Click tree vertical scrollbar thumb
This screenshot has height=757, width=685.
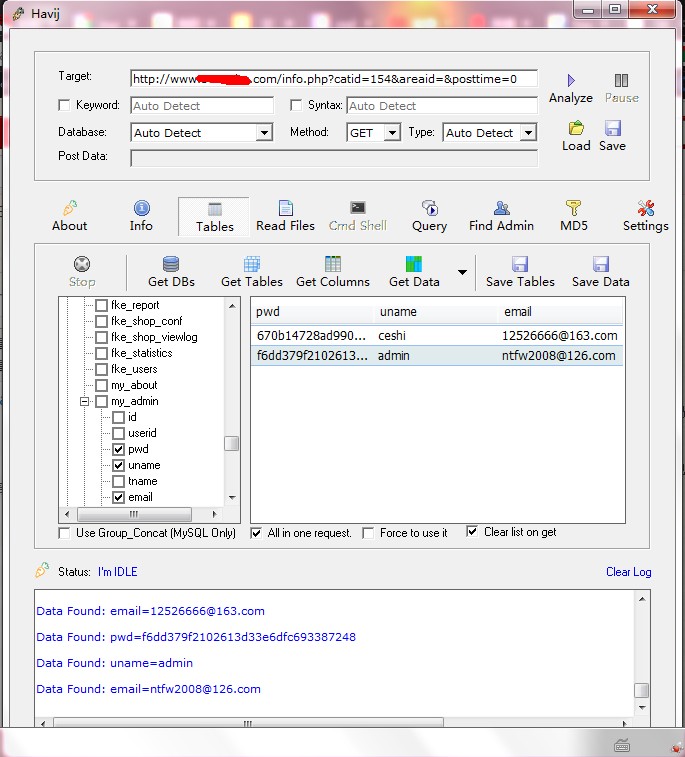click(232, 443)
